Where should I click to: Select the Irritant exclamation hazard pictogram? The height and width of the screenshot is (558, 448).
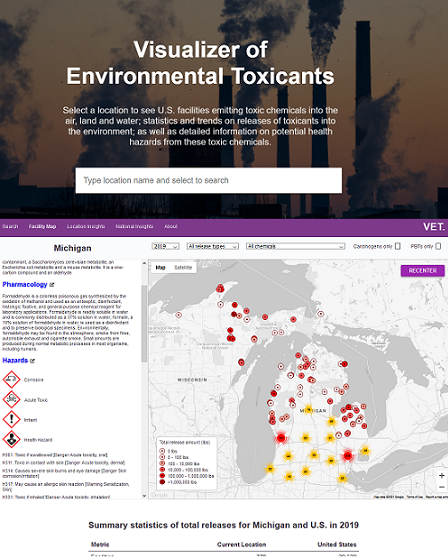coord(11,420)
